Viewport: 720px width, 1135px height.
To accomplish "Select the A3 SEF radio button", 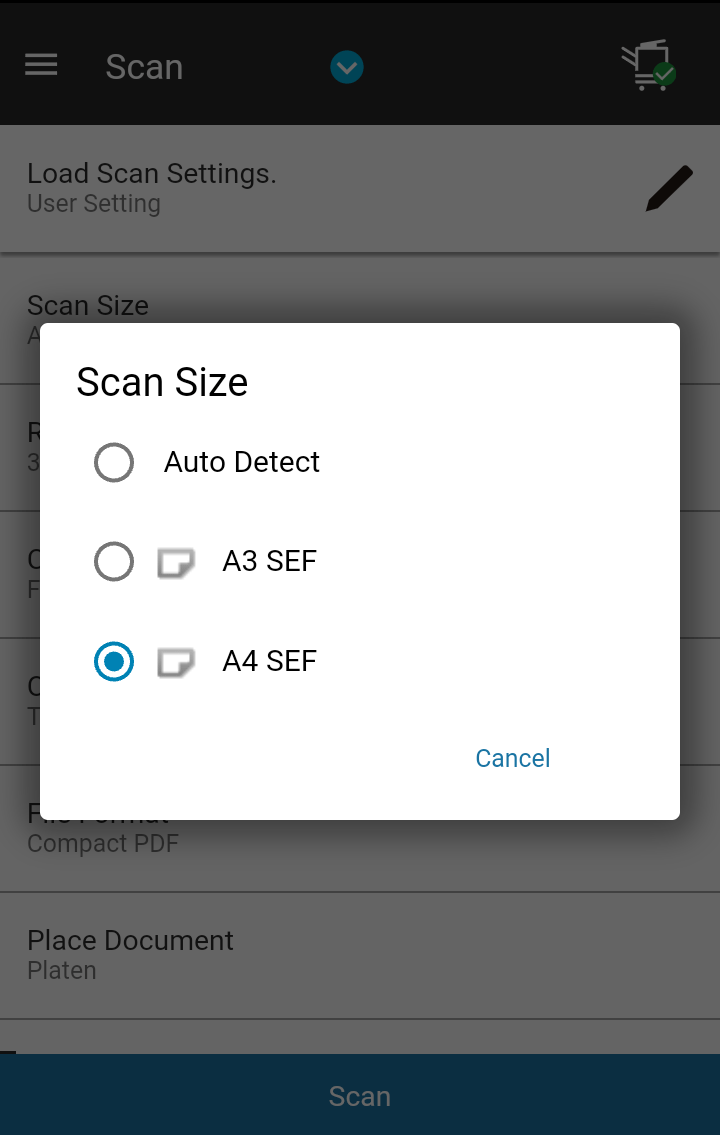I will 114,562.
